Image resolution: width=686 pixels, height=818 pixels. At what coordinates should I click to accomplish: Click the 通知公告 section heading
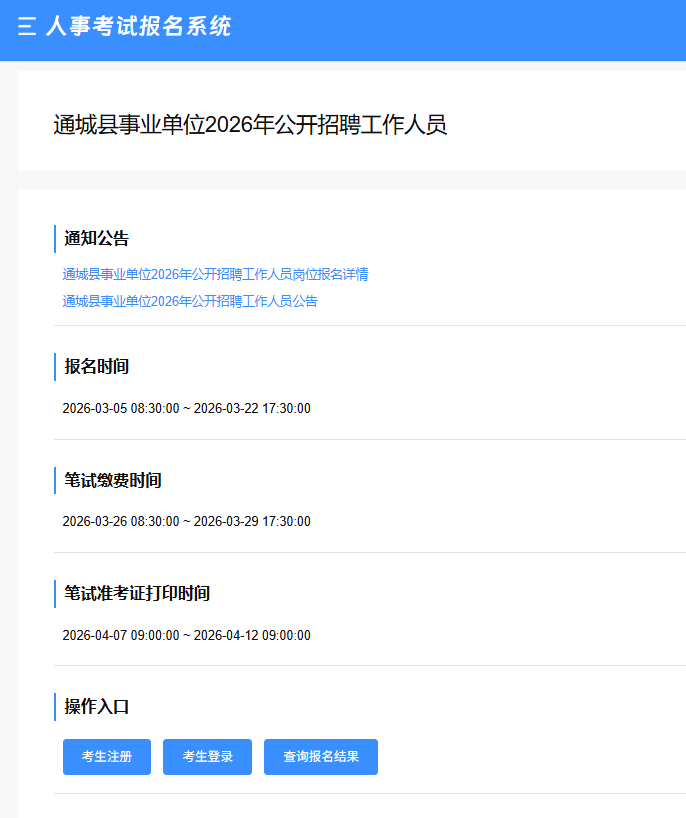point(97,239)
